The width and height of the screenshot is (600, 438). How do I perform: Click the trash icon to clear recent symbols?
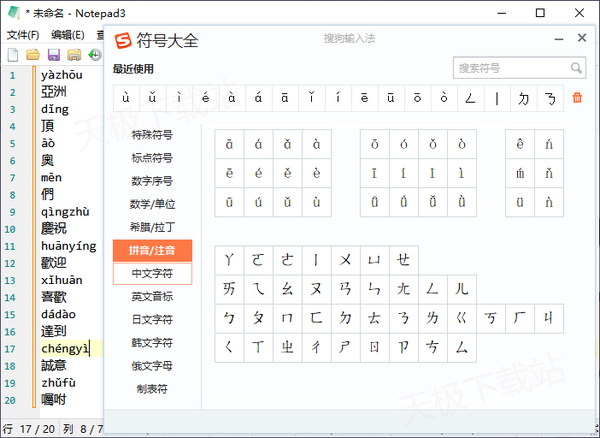click(x=576, y=98)
